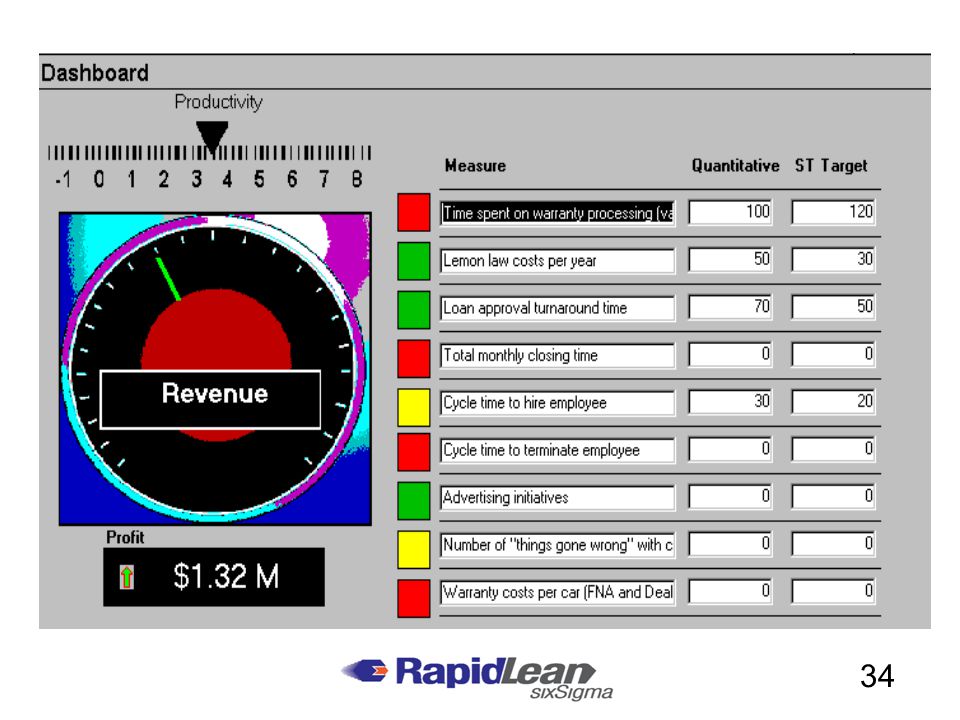Click the Productivity slider triangle marker
The image size is (960, 720).
point(212,137)
